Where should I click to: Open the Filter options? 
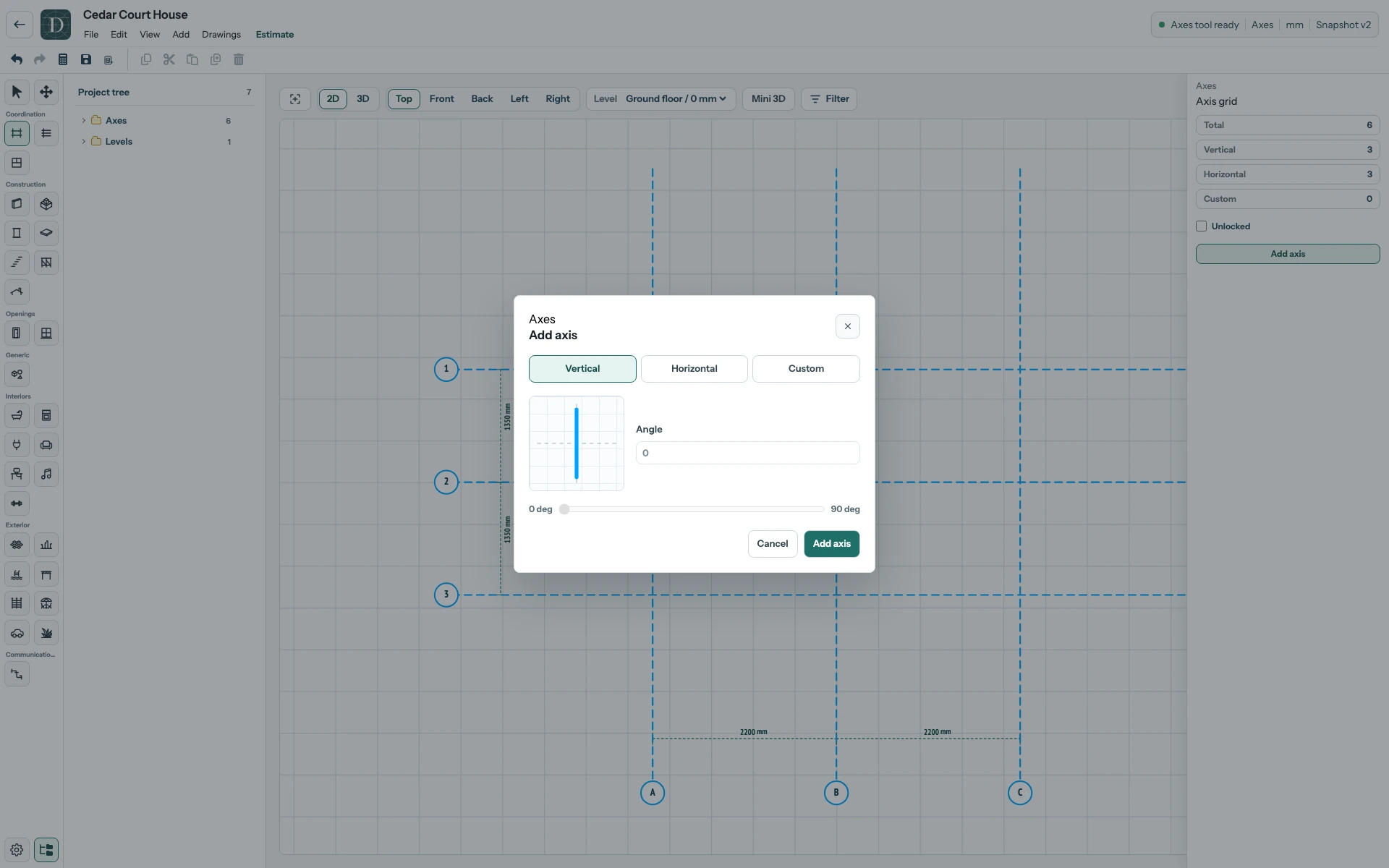[x=829, y=99]
